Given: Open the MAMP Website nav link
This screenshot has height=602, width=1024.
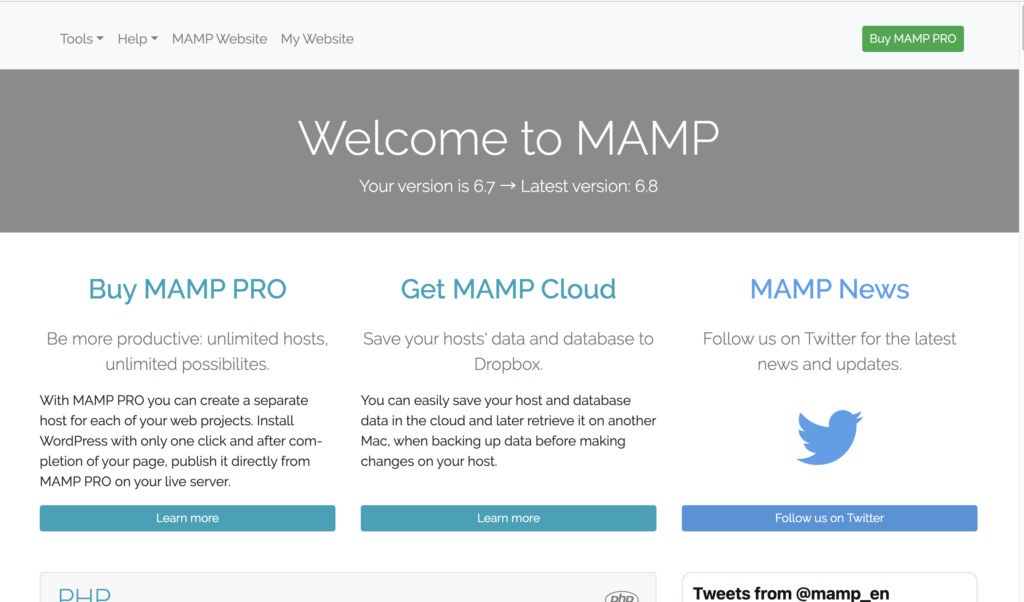Looking at the screenshot, I should click(219, 39).
